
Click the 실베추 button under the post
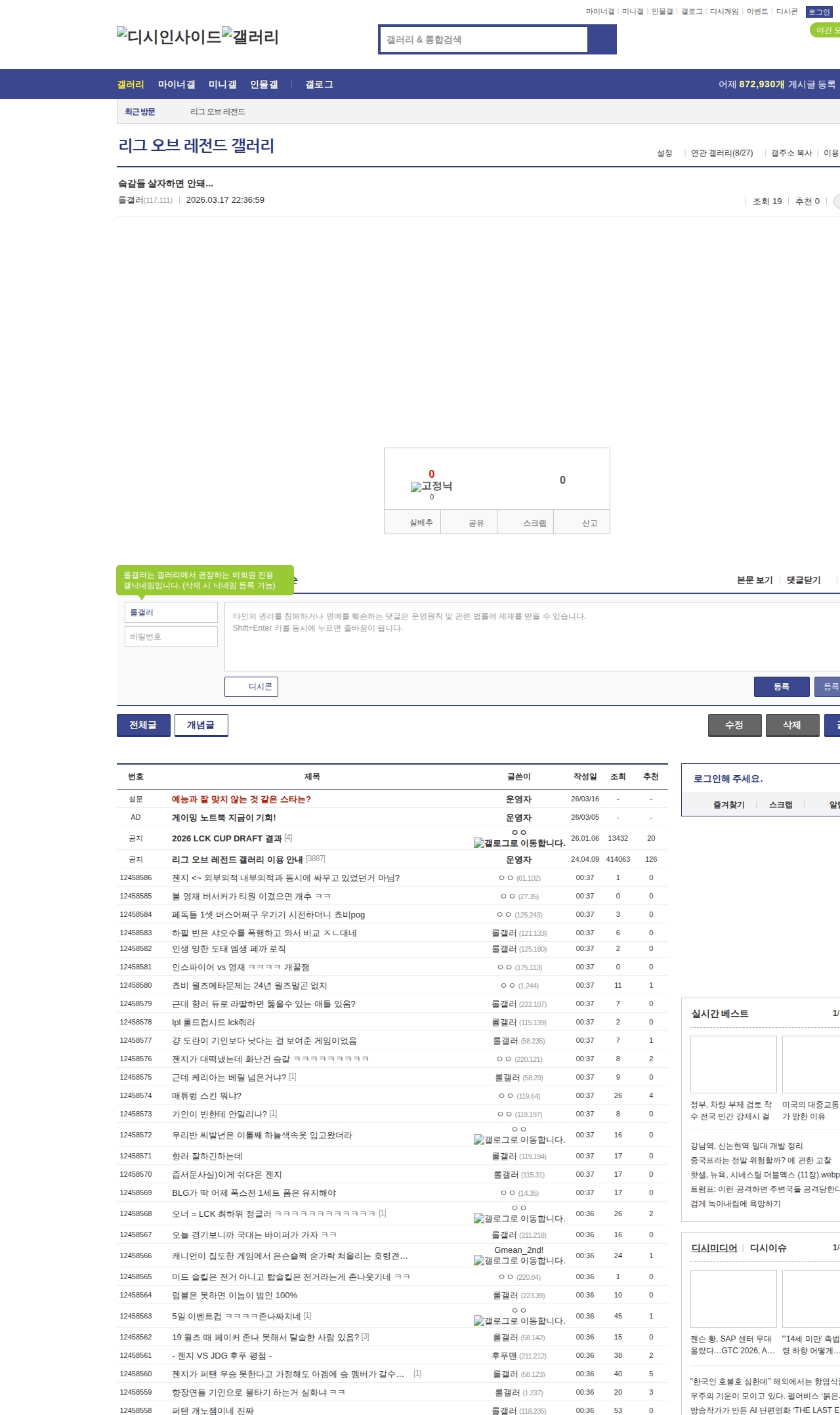(x=413, y=522)
